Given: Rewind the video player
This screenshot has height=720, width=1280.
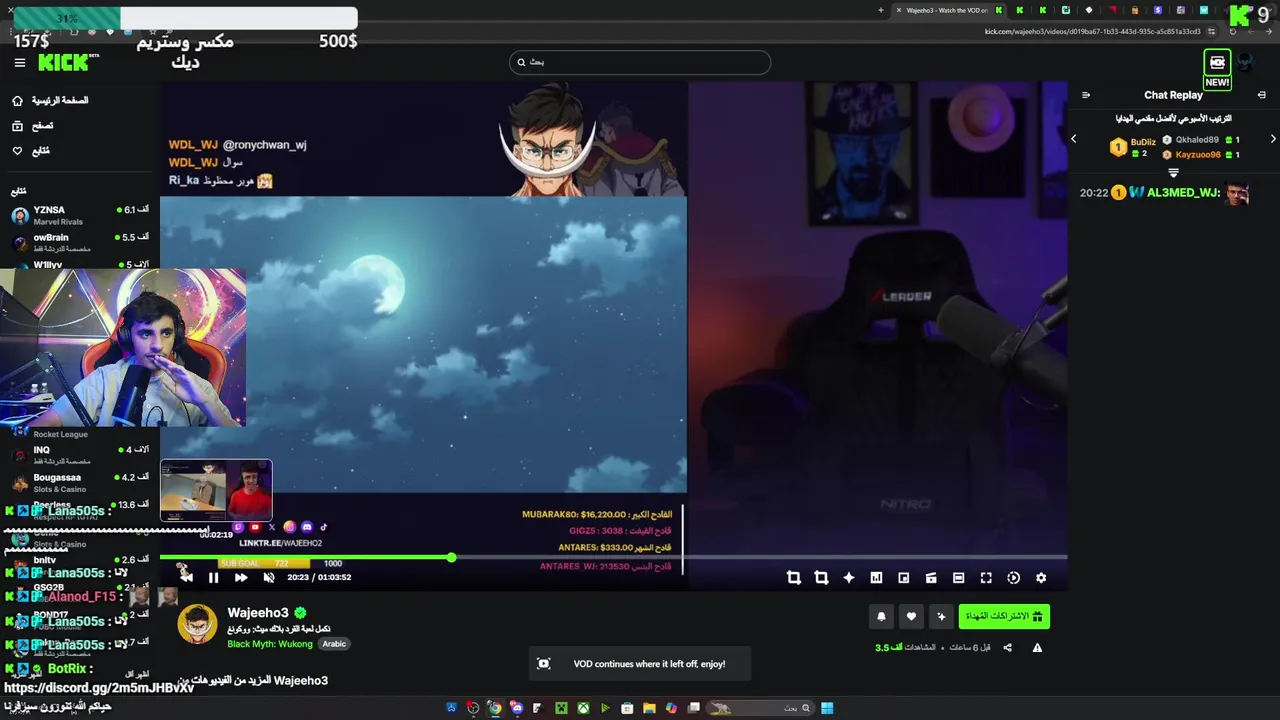Looking at the screenshot, I should pyautogui.click(x=186, y=577).
